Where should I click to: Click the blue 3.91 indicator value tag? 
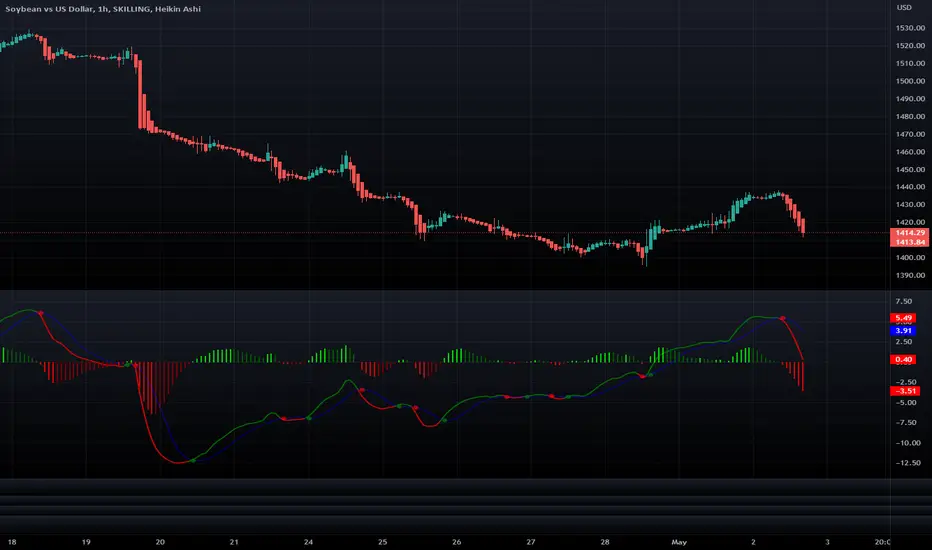tap(903, 331)
